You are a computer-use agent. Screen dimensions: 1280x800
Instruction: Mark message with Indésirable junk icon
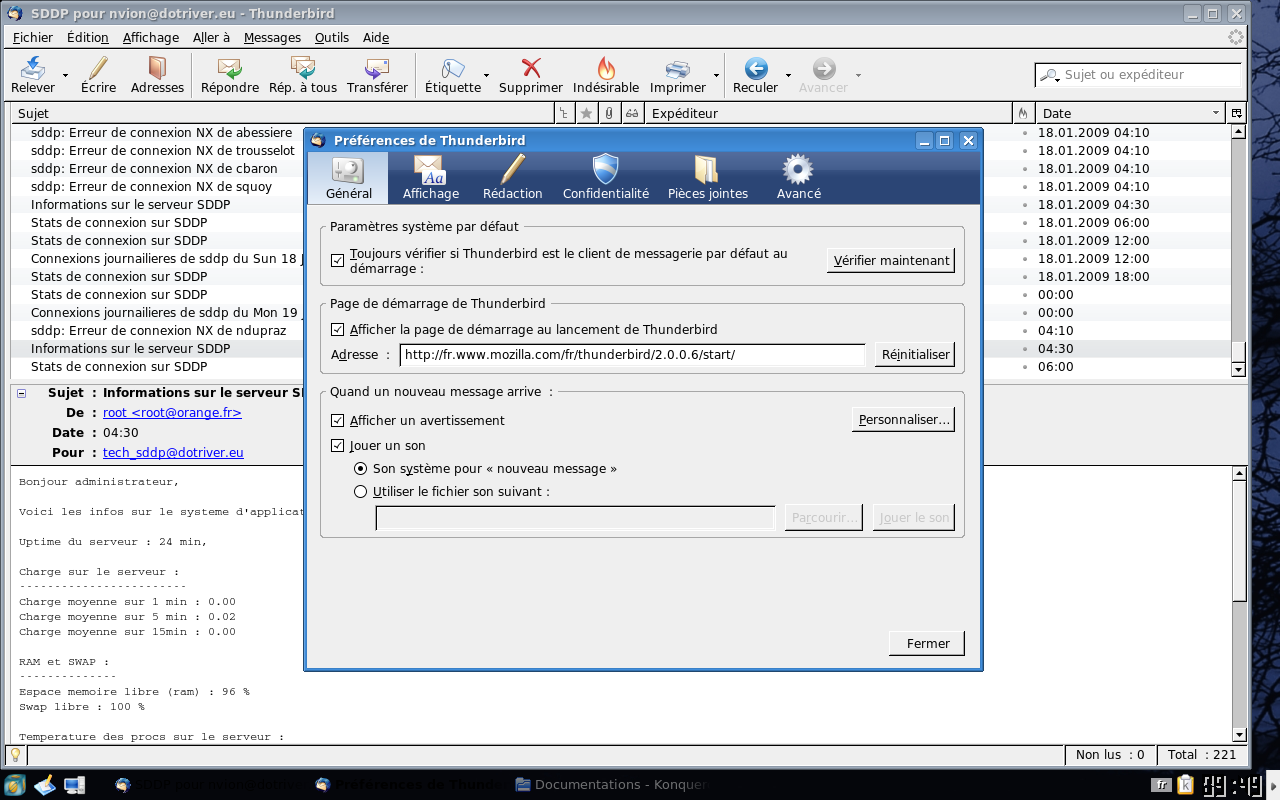606,69
